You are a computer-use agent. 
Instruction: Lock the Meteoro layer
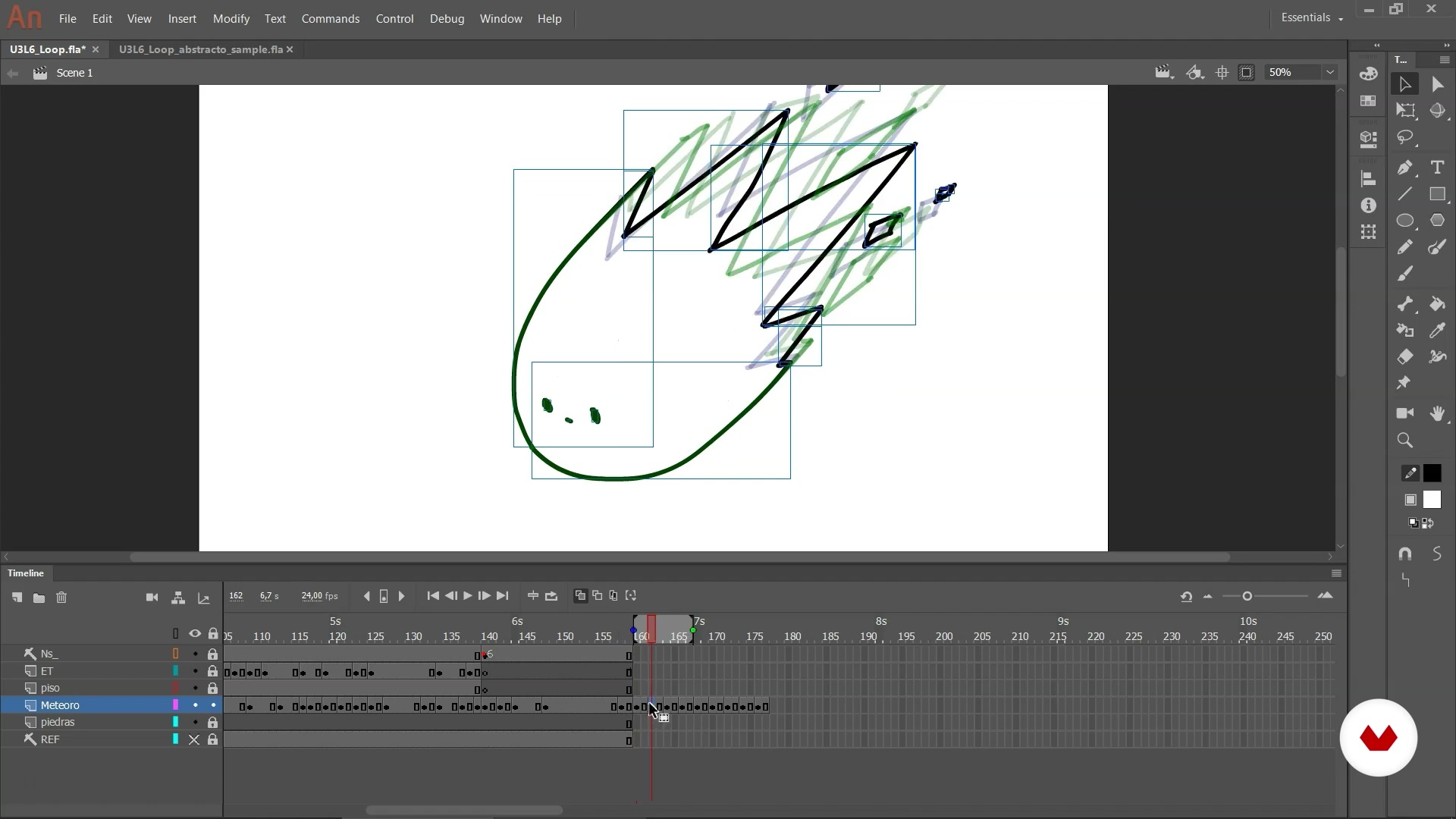(213, 705)
